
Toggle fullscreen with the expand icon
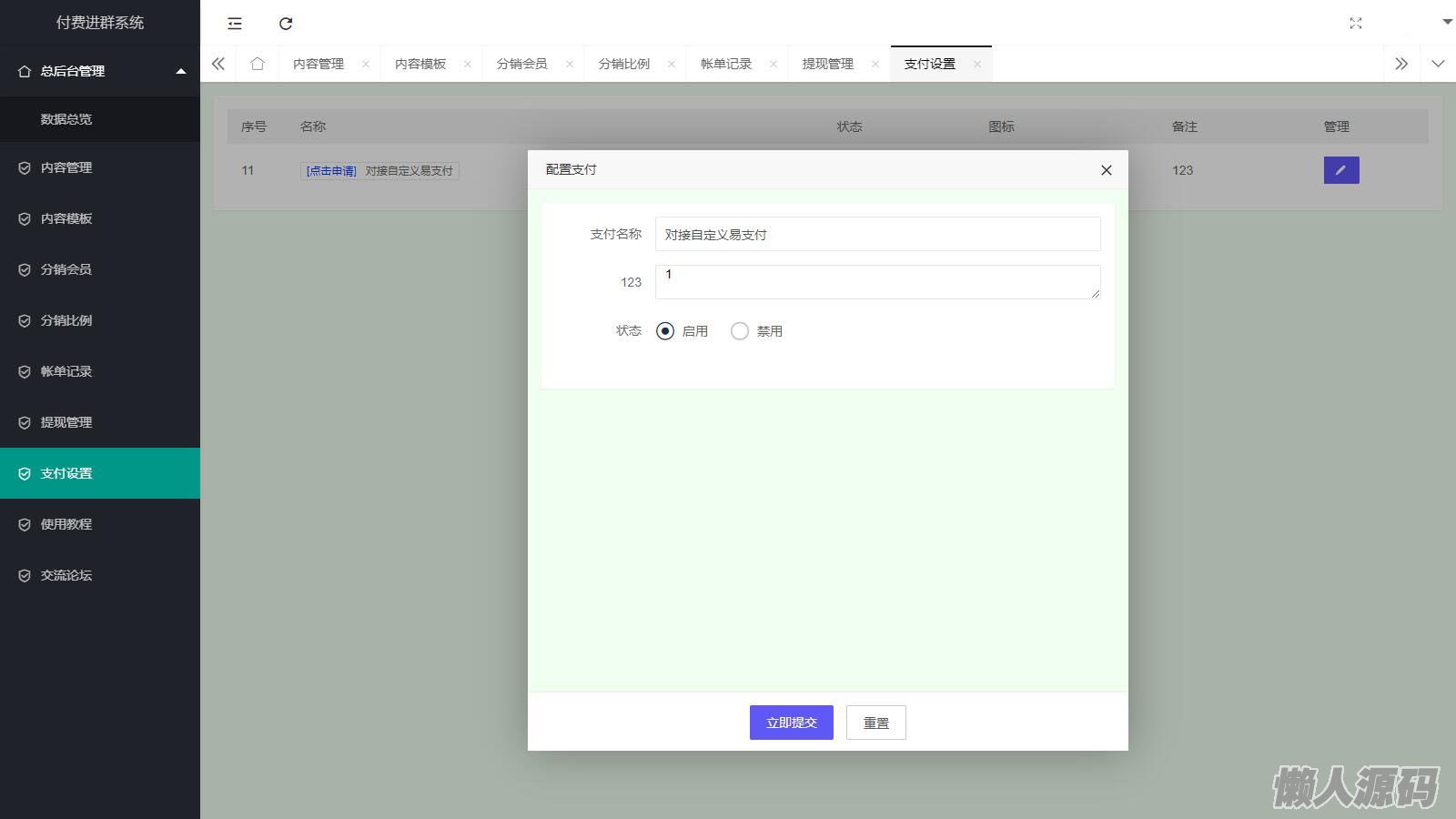coord(1355,24)
